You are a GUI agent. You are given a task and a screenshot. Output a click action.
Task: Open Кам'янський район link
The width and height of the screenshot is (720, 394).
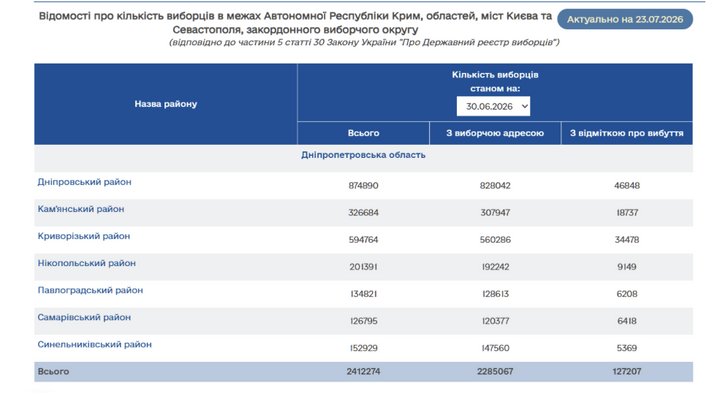click(81, 209)
